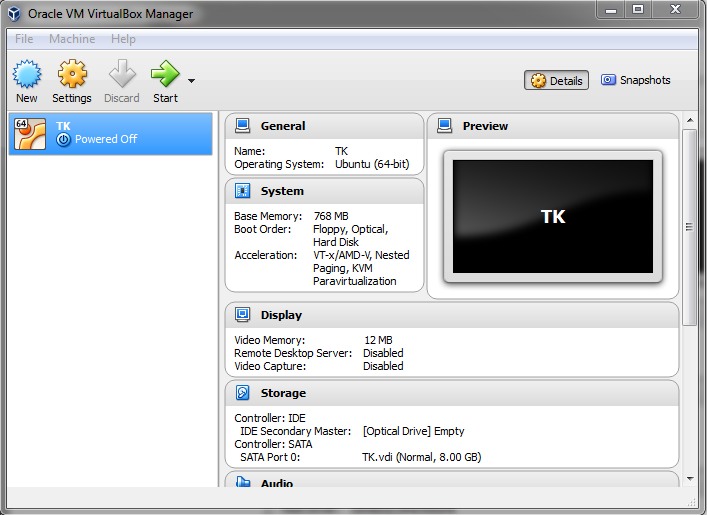707x515 pixels.
Task: Open Settings with the gear icon
Action: pos(72,75)
